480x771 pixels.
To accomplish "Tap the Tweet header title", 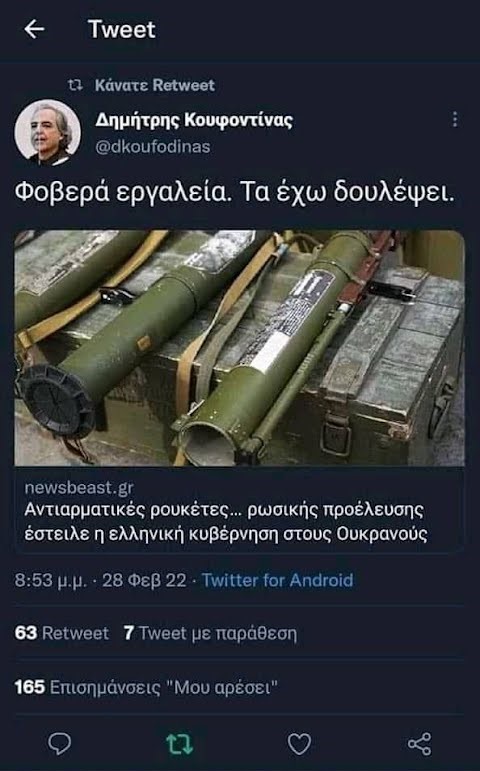I will click(x=121, y=30).
